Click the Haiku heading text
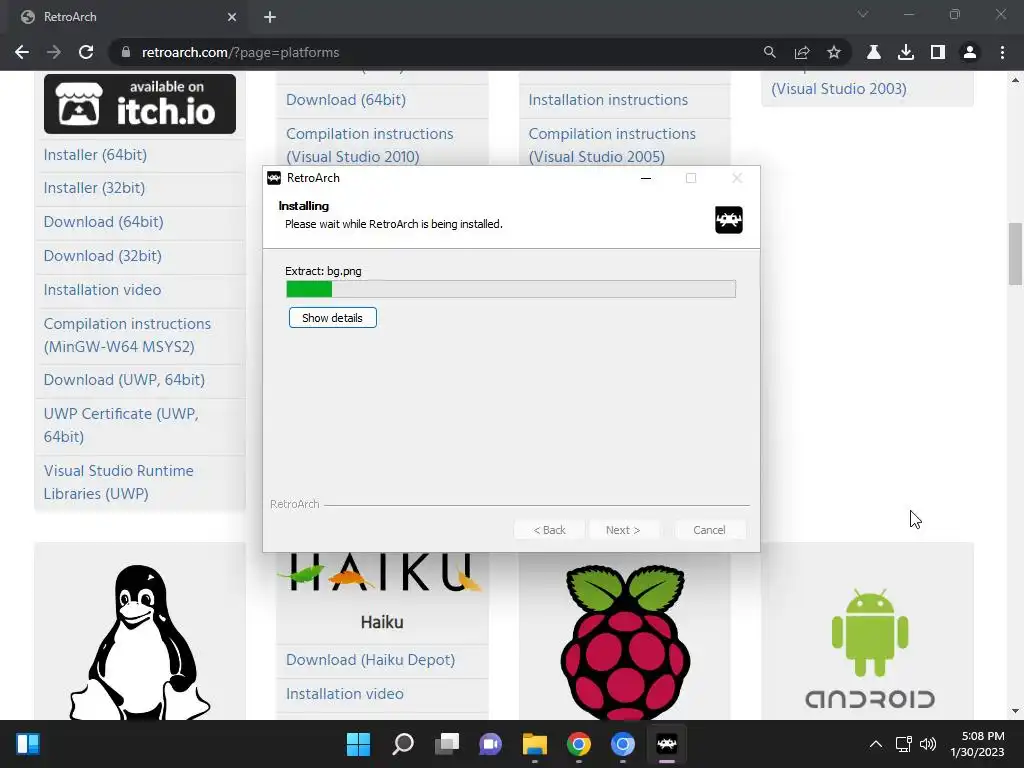Screen dimensions: 1024x768 coord(382,622)
